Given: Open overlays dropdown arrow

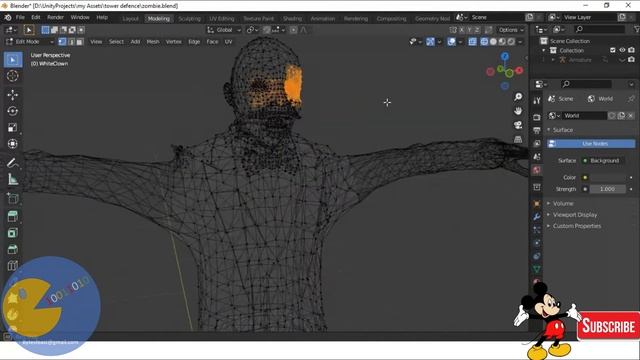Looking at the screenshot, I should (x=460, y=42).
